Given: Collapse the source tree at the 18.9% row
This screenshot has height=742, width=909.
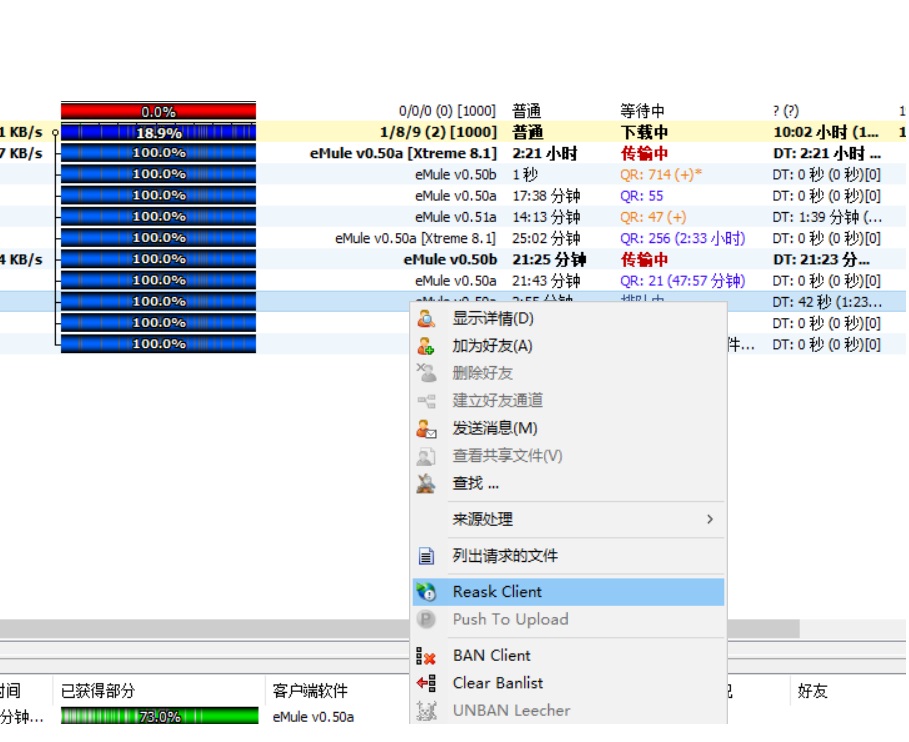Looking at the screenshot, I should tap(56, 133).
